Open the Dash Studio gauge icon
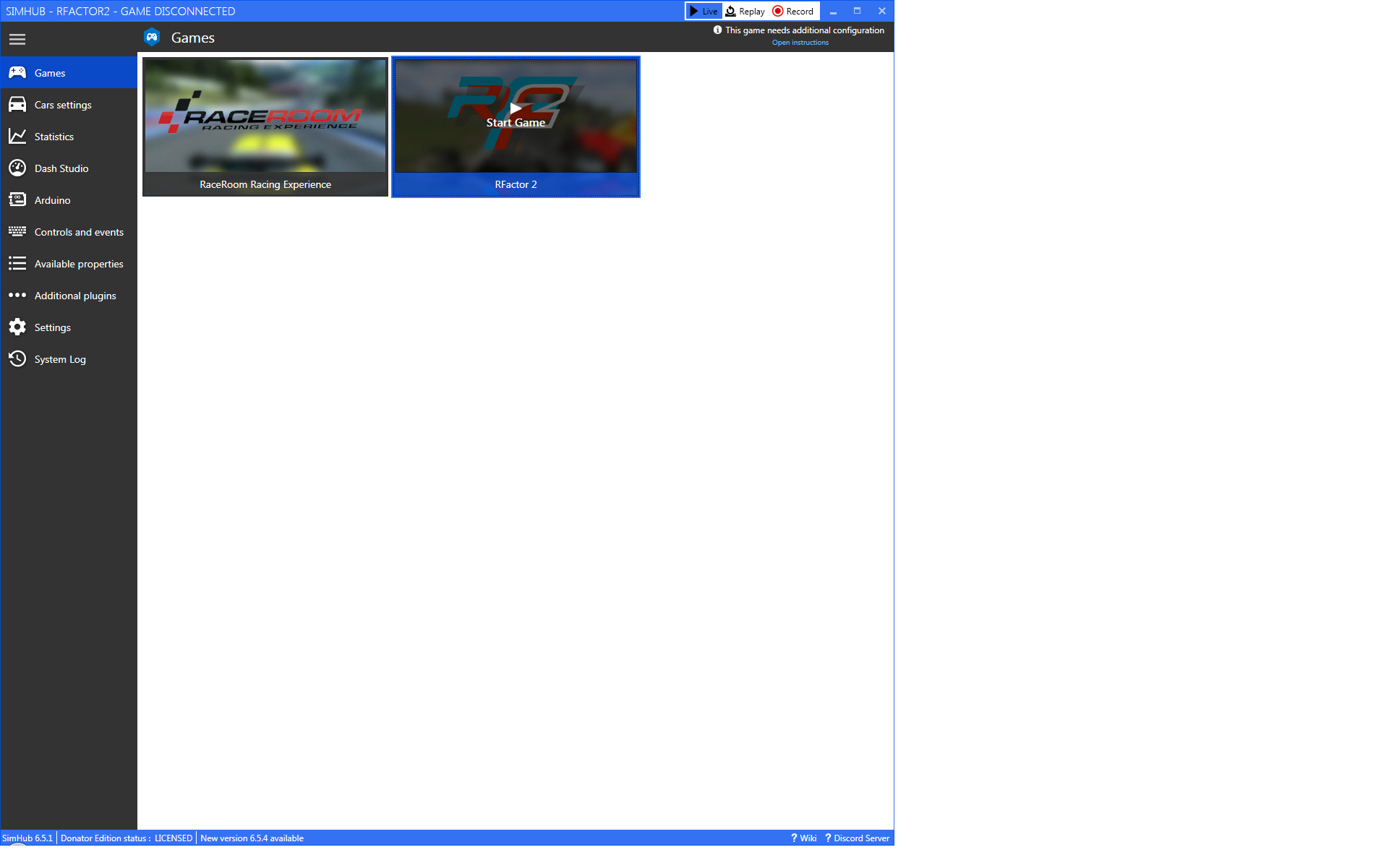 [x=17, y=168]
